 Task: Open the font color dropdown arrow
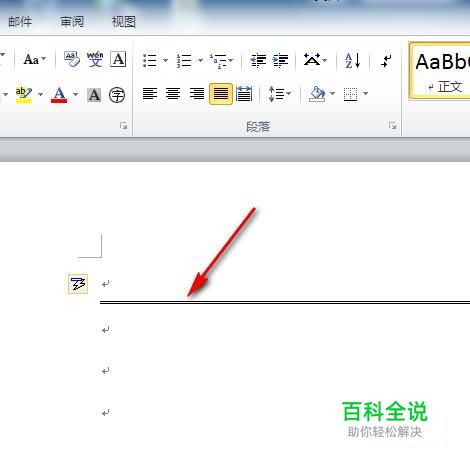click(76, 95)
